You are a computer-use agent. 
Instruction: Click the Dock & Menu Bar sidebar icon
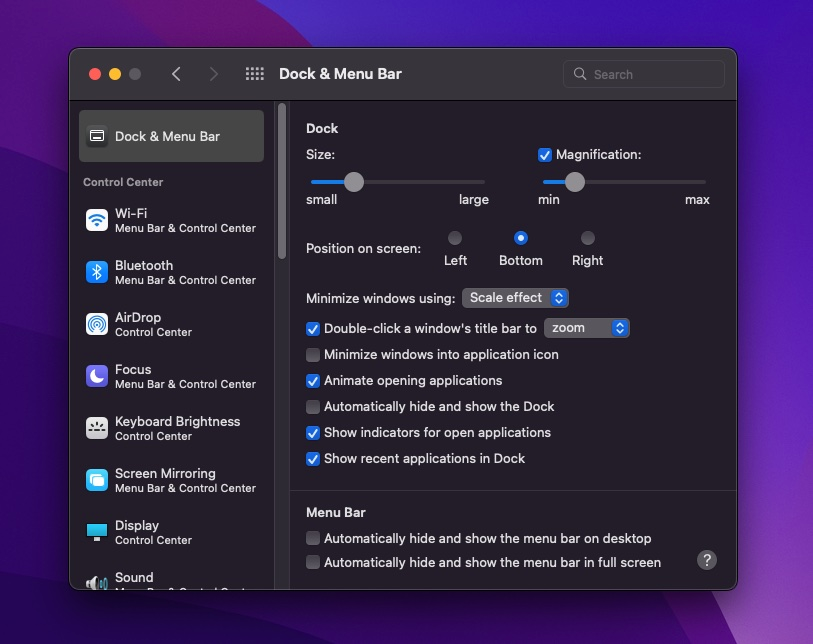tap(97, 136)
